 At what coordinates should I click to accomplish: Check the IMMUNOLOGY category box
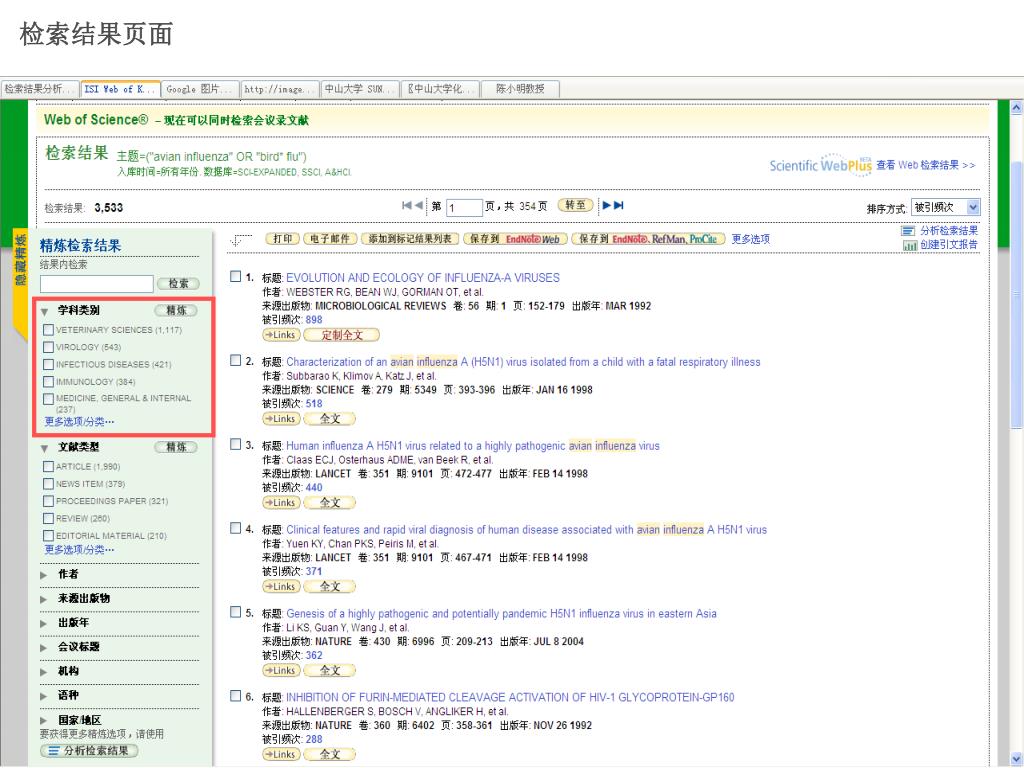pyautogui.click(x=48, y=381)
